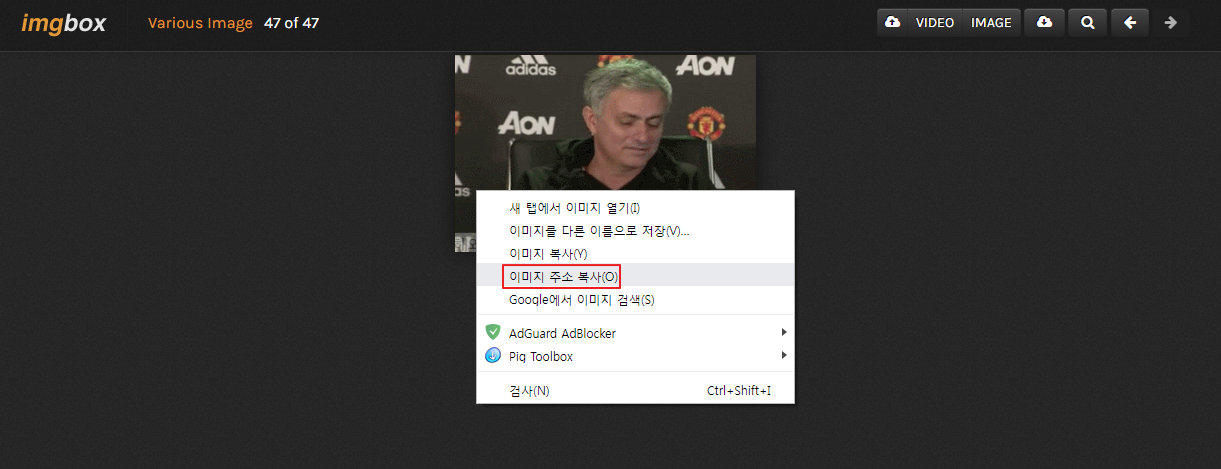Viewport: 1221px width, 469px height.
Task: Go to previous image with left arrow
Action: (x=1130, y=23)
